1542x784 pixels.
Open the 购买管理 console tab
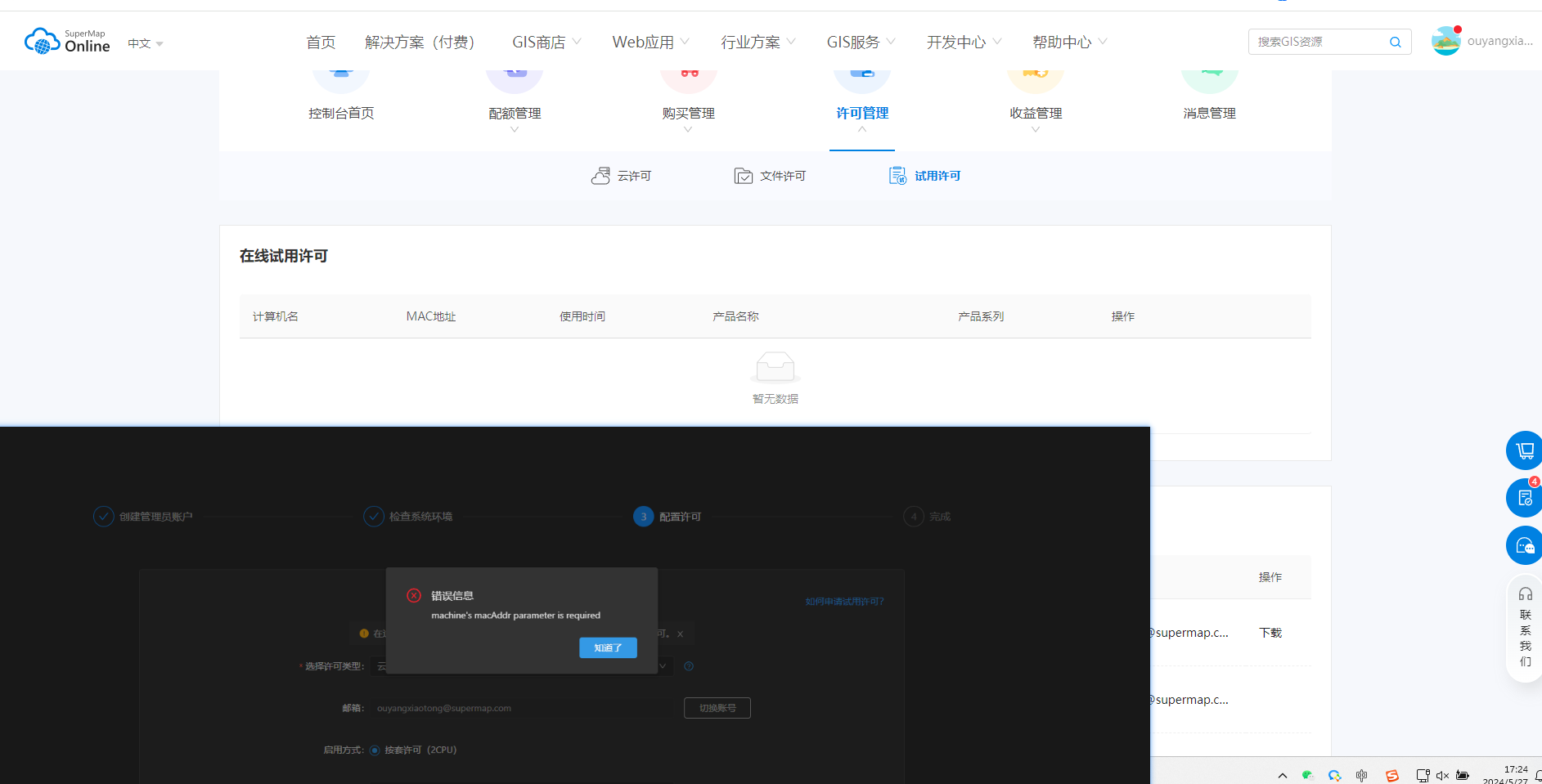pos(688,113)
